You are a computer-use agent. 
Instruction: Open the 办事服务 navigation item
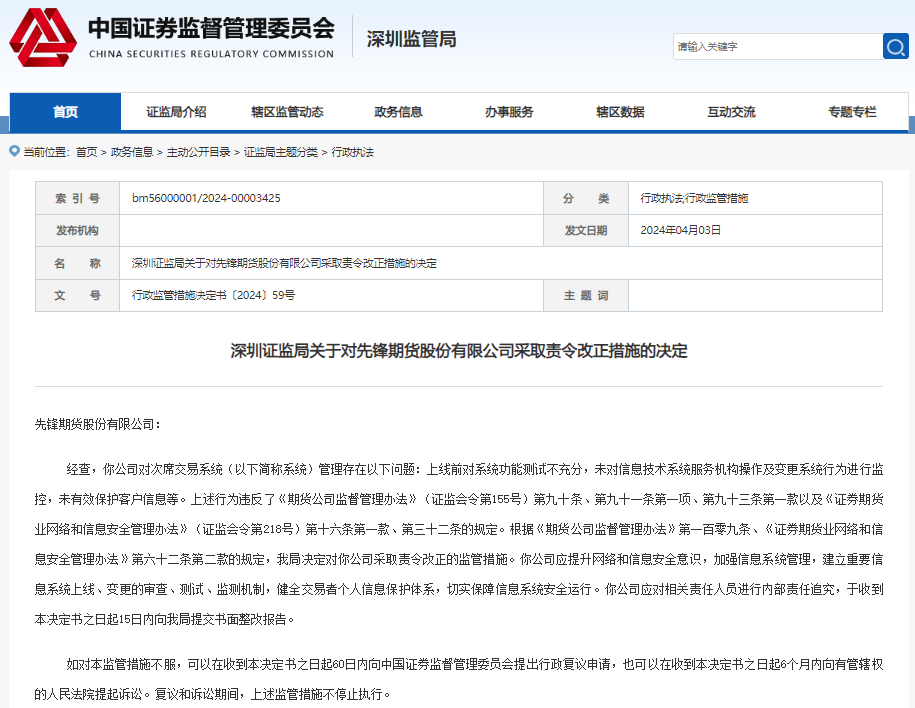pos(509,112)
